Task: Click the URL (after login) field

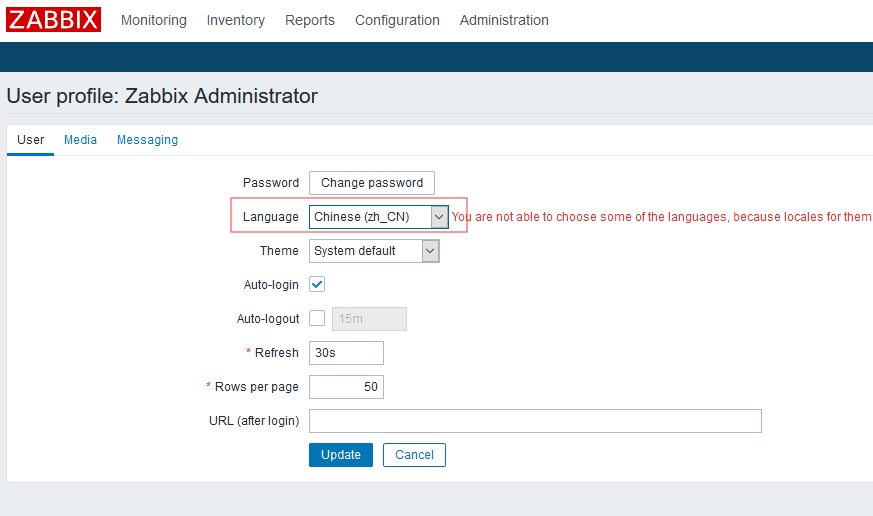Action: (x=535, y=421)
